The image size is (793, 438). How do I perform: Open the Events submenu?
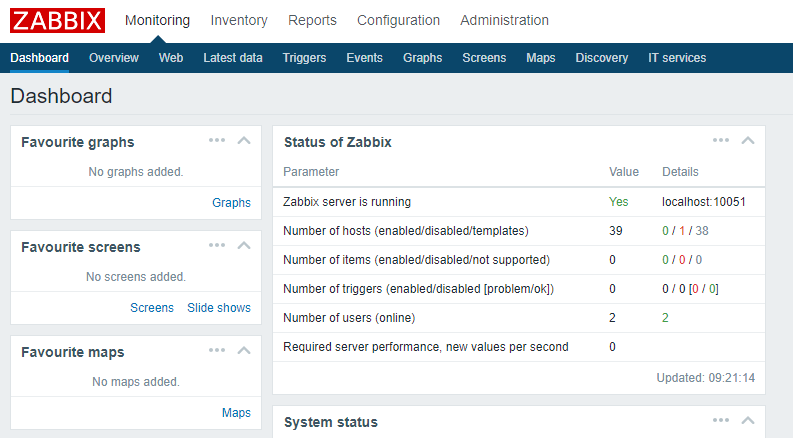click(x=364, y=58)
